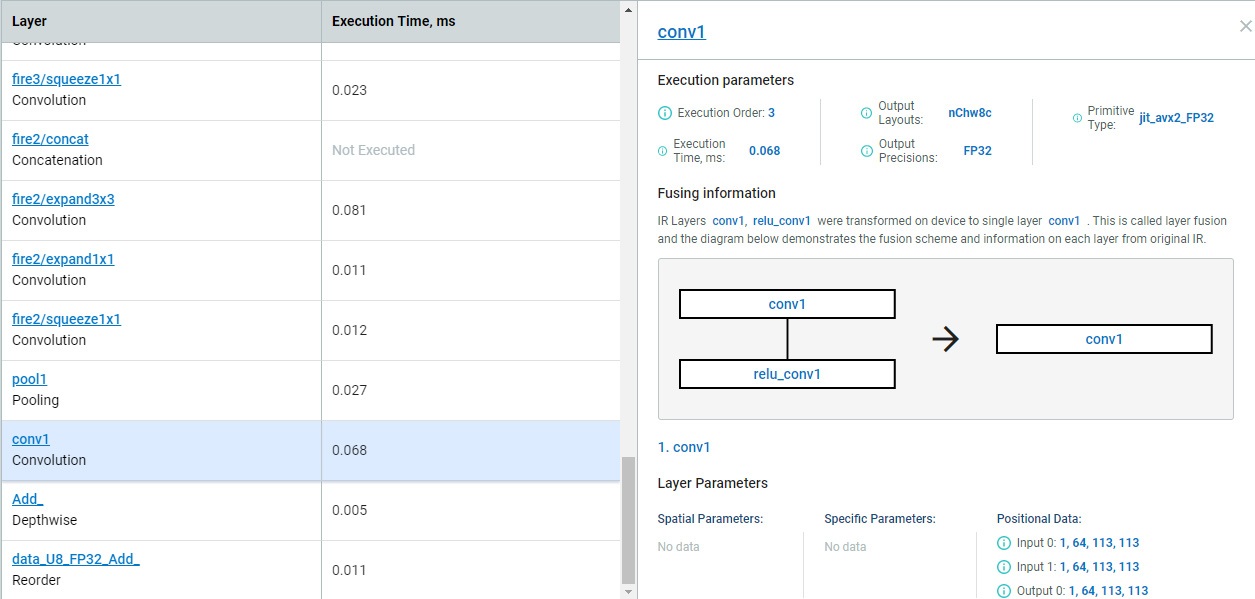
Task: Click info icon beside Execution Order
Action: (665, 113)
